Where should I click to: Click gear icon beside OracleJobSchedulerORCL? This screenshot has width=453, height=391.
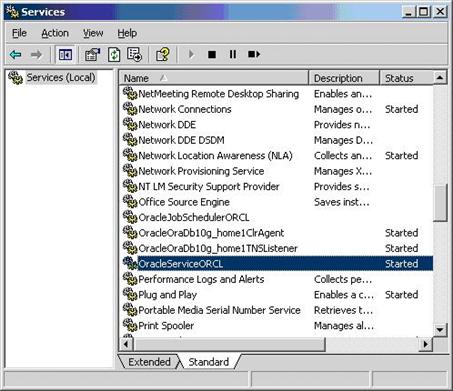tap(130, 217)
